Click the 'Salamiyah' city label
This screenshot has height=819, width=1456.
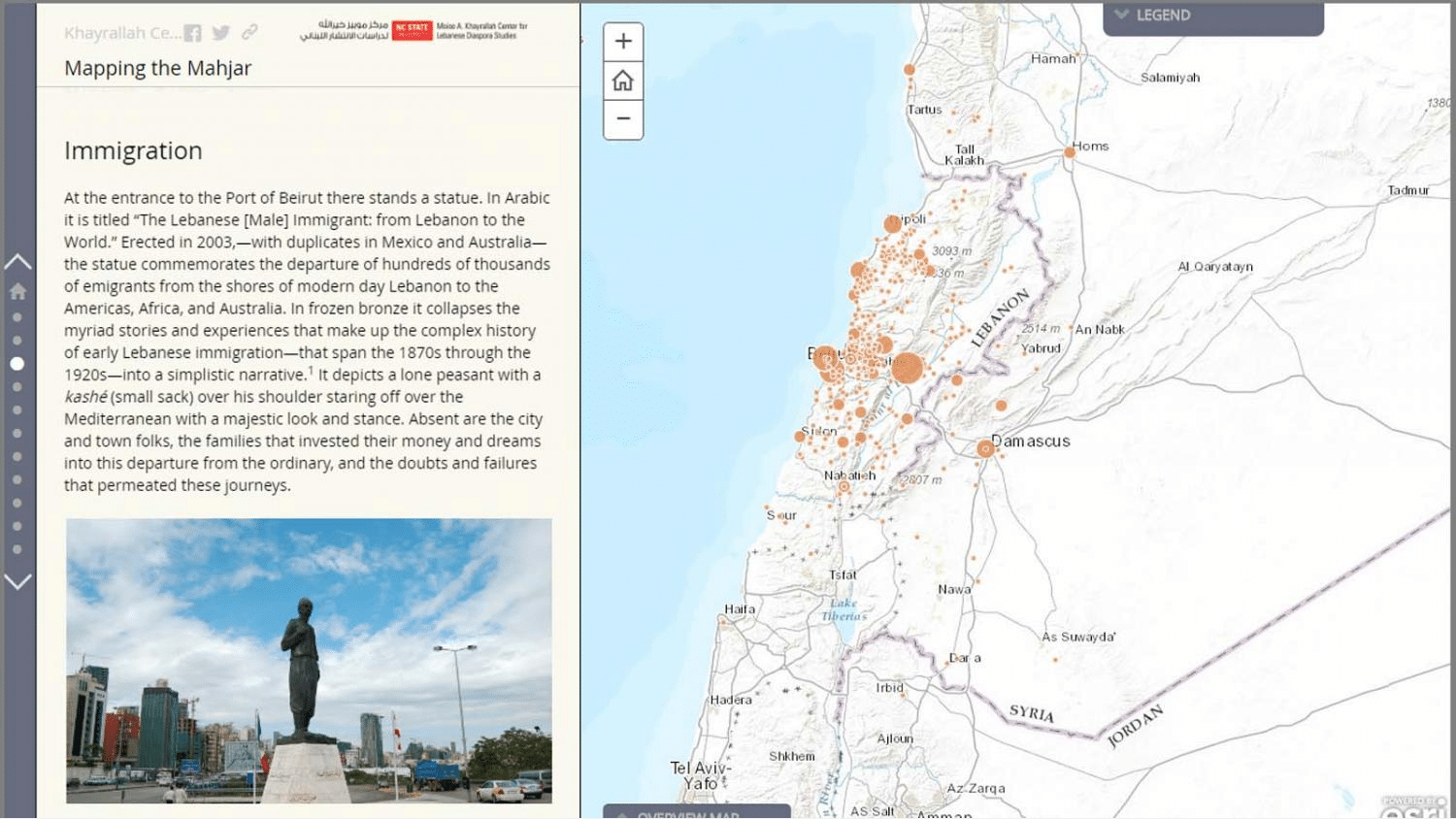1170,78
